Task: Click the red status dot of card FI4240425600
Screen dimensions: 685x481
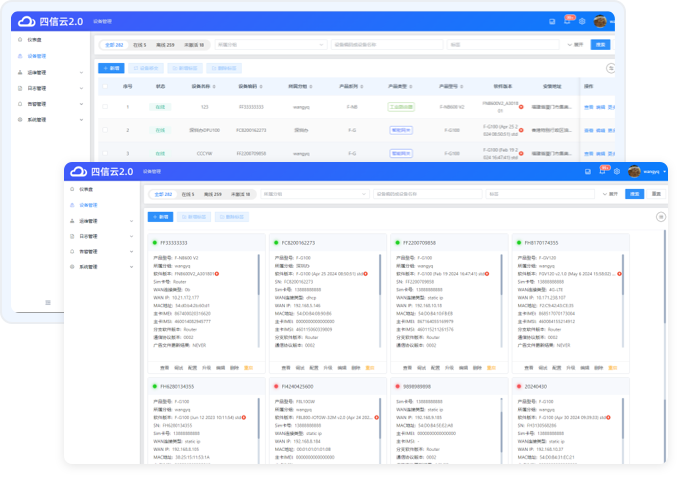Action: click(x=276, y=386)
